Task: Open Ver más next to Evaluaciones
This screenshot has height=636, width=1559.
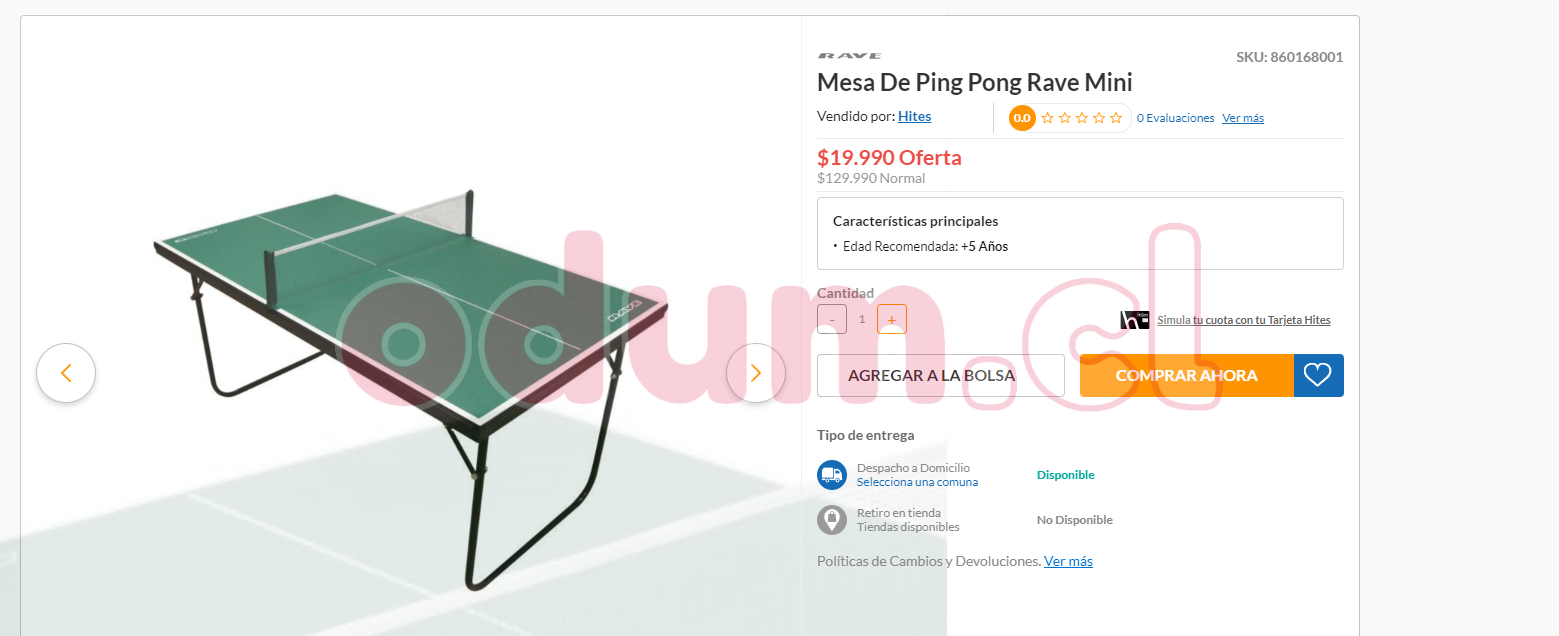Action: (1243, 118)
